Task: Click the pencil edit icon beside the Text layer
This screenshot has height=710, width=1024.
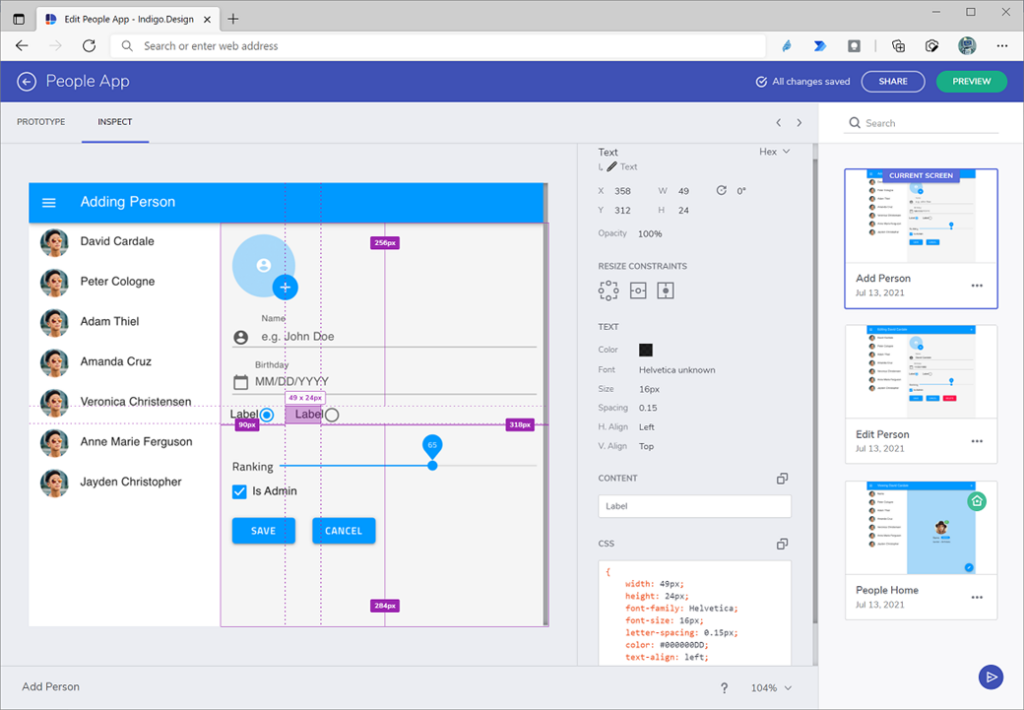Action: pos(611,166)
